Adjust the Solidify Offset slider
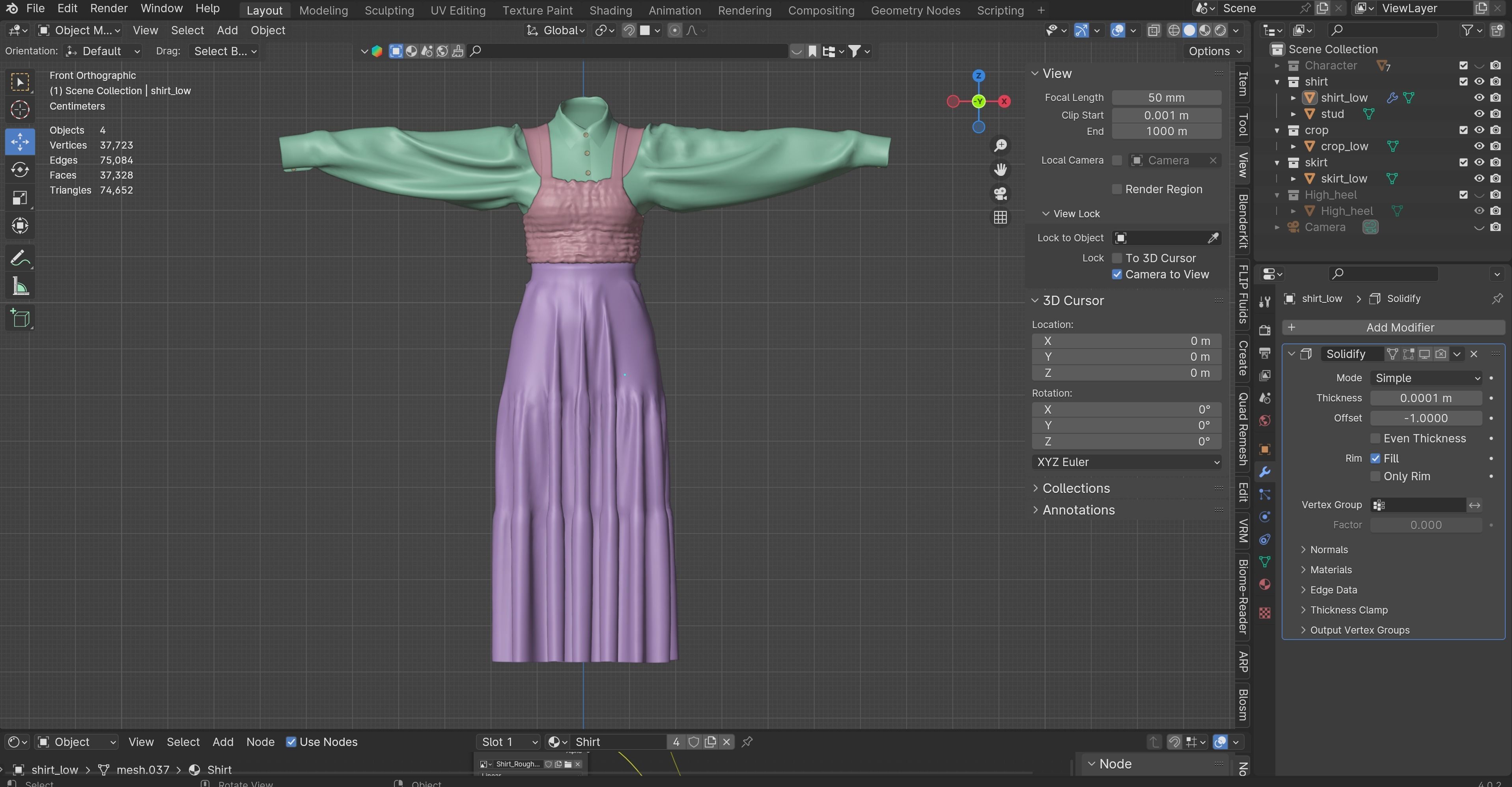The image size is (1512, 787). point(1426,418)
